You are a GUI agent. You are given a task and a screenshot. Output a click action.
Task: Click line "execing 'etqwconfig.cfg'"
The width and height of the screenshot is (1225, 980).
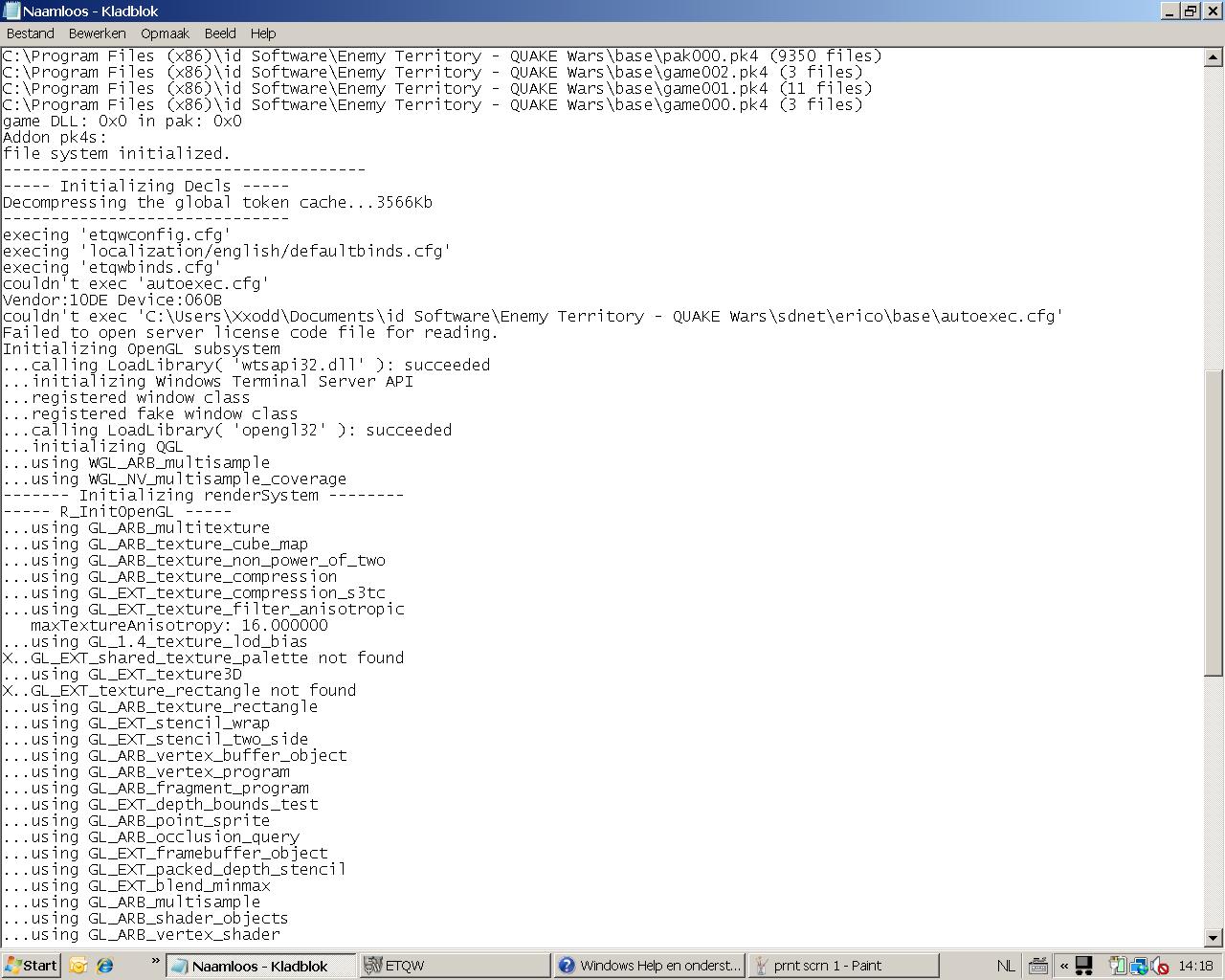pos(117,234)
